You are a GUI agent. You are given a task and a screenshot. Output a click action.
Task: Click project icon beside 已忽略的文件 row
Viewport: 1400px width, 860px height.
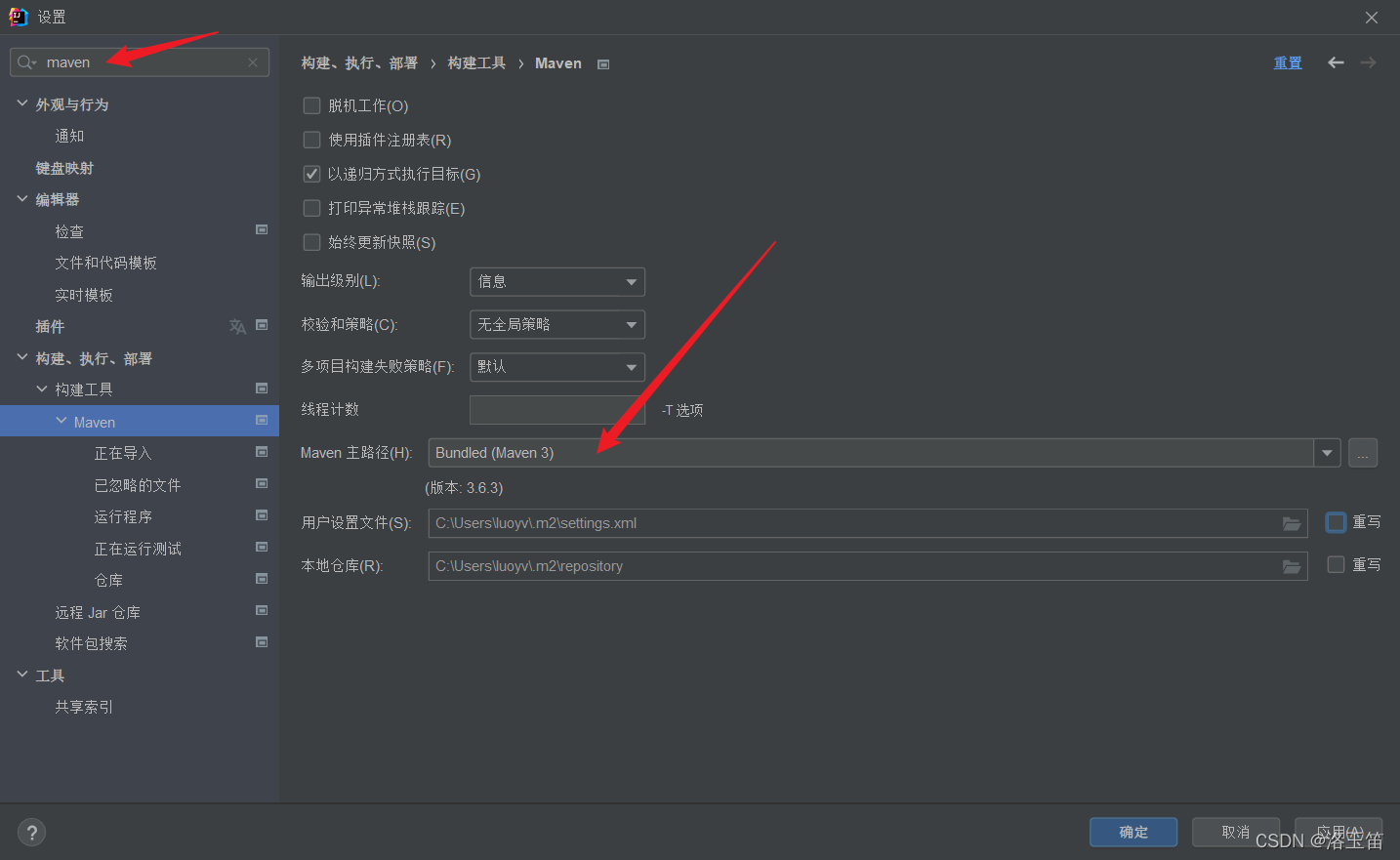(x=262, y=483)
